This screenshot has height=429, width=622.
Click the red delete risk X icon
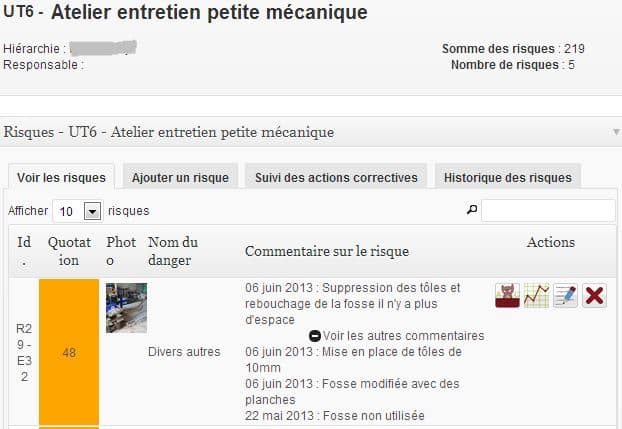(x=594, y=296)
